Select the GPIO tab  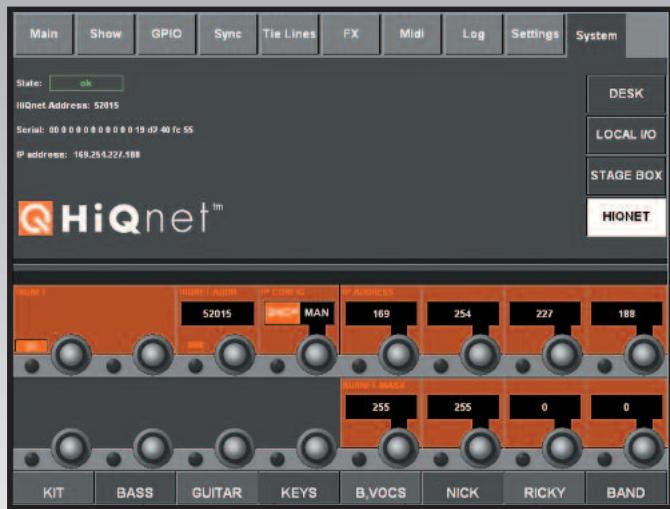tap(167, 34)
